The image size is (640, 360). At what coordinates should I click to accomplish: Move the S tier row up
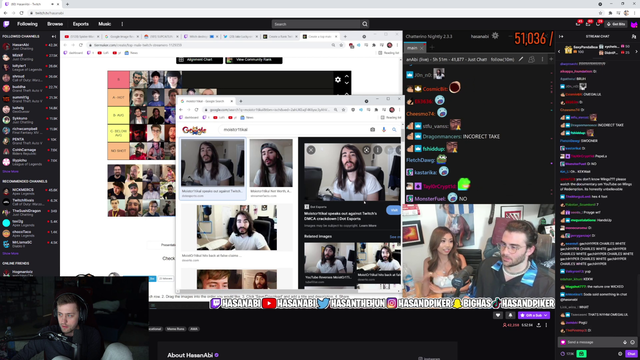[x=347, y=76]
